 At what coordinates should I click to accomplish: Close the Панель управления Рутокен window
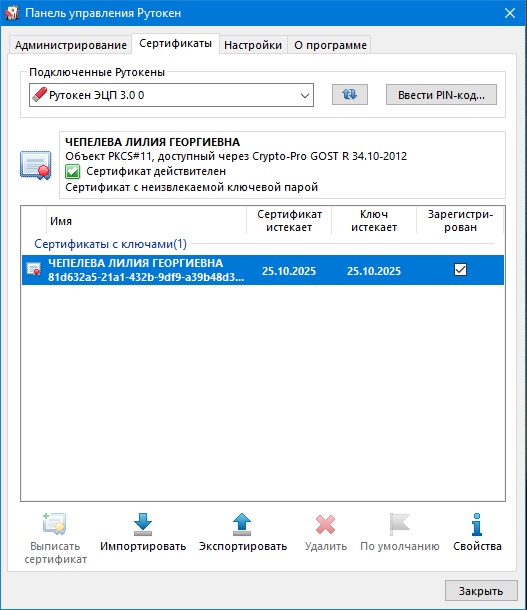(x=510, y=13)
